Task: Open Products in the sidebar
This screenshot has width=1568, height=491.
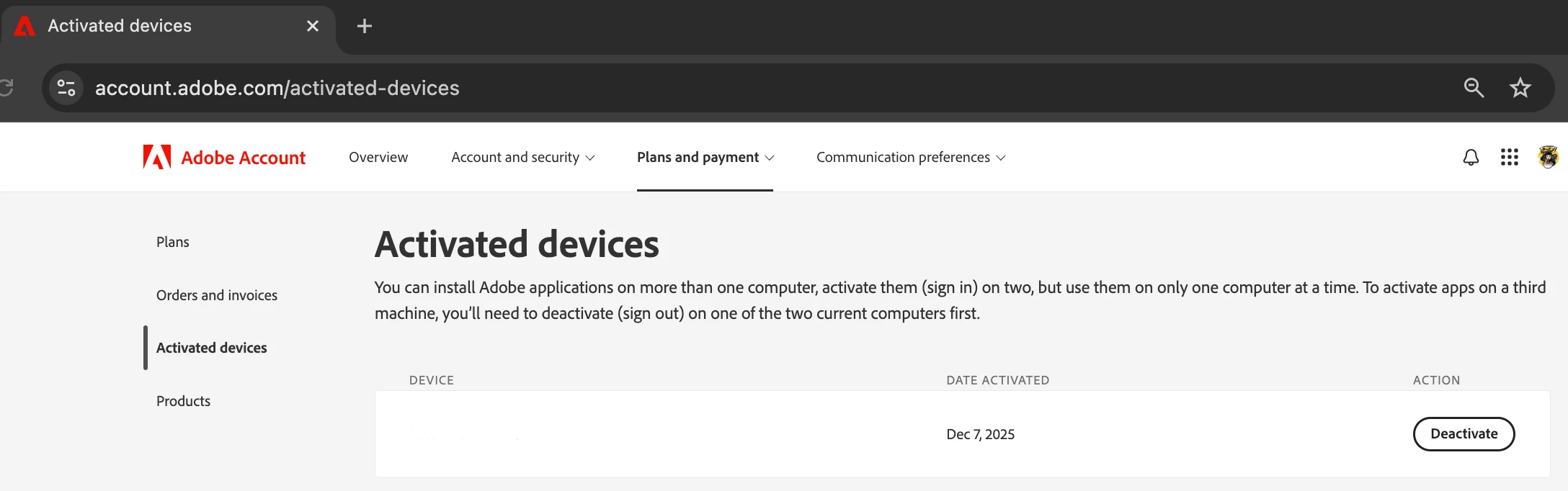Action: pos(184,401)
